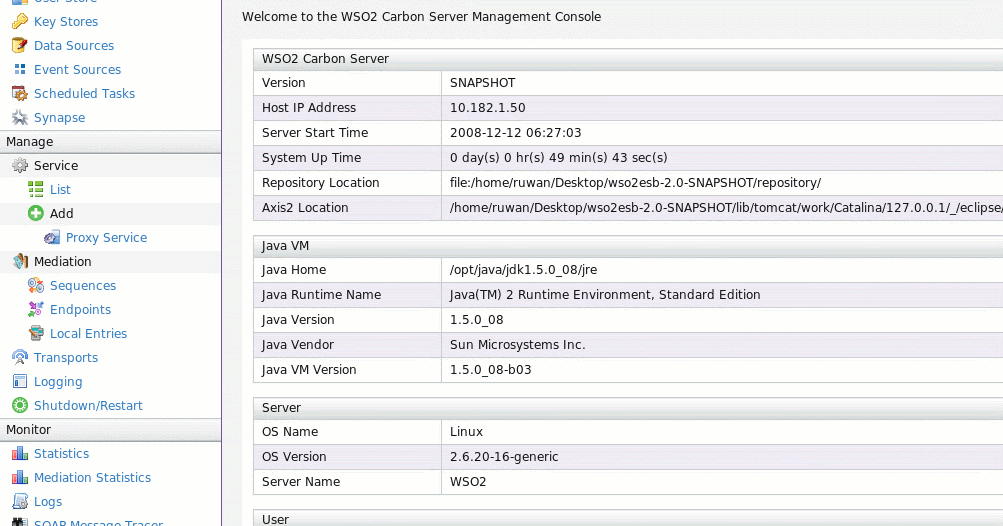
Task: Click the Mediation Statistics chart icon
Action: pos(20,477)
